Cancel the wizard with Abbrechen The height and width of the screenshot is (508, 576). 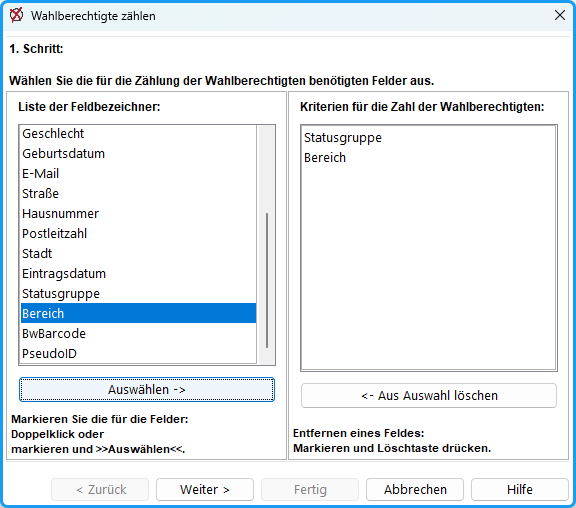(415, 489)
